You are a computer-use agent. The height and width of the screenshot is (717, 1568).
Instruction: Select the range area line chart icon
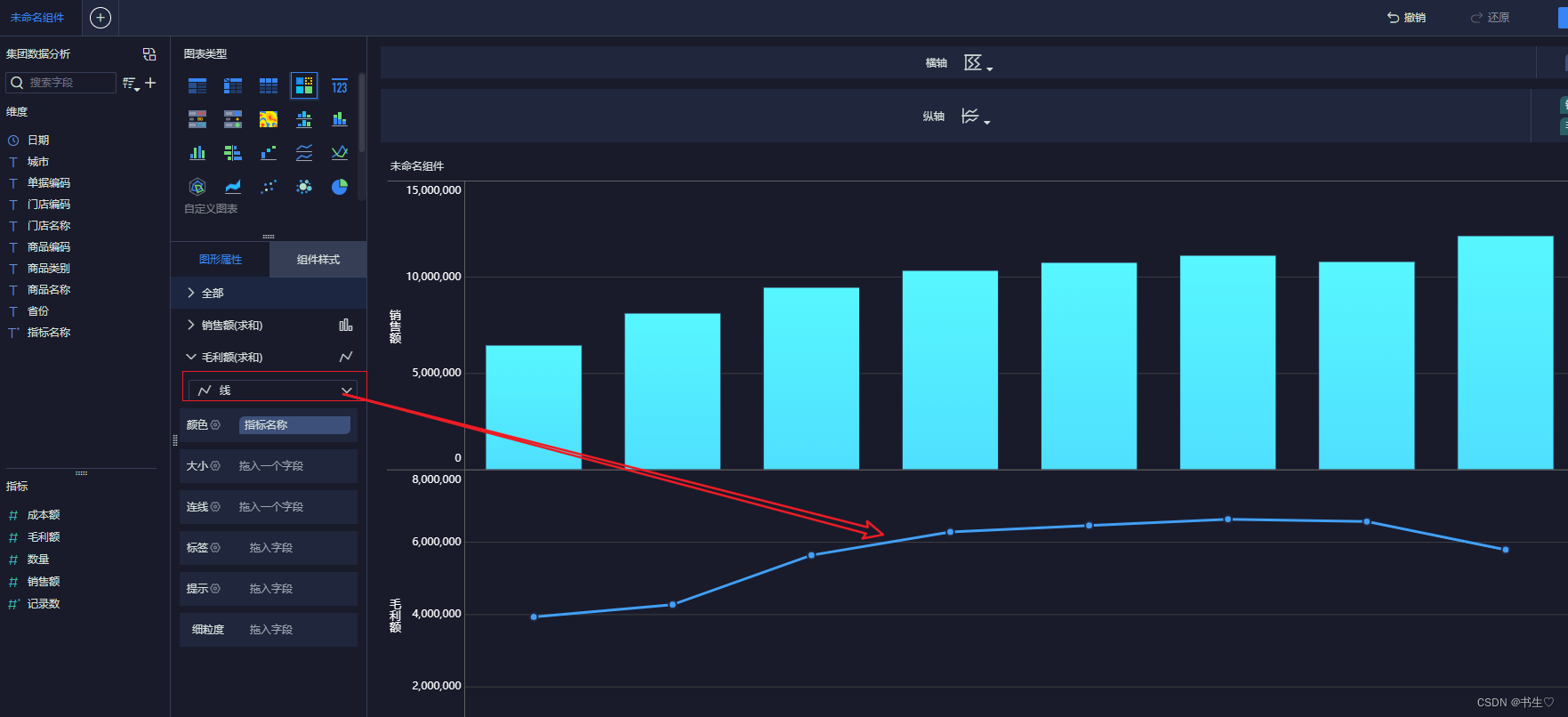click(x=340, y=153)
